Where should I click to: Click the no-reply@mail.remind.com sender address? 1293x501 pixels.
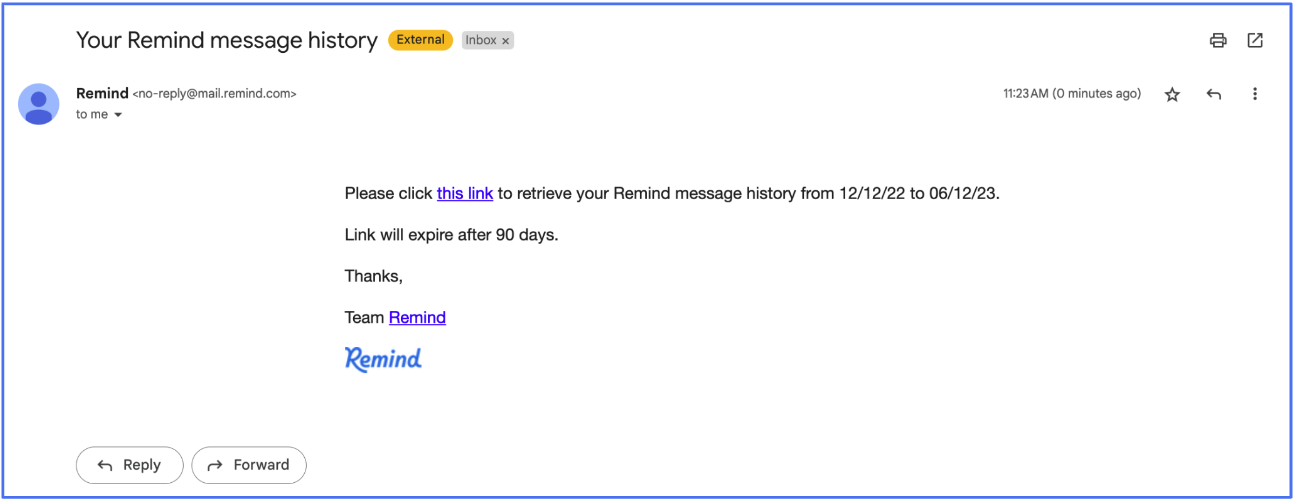click(215, 94)
